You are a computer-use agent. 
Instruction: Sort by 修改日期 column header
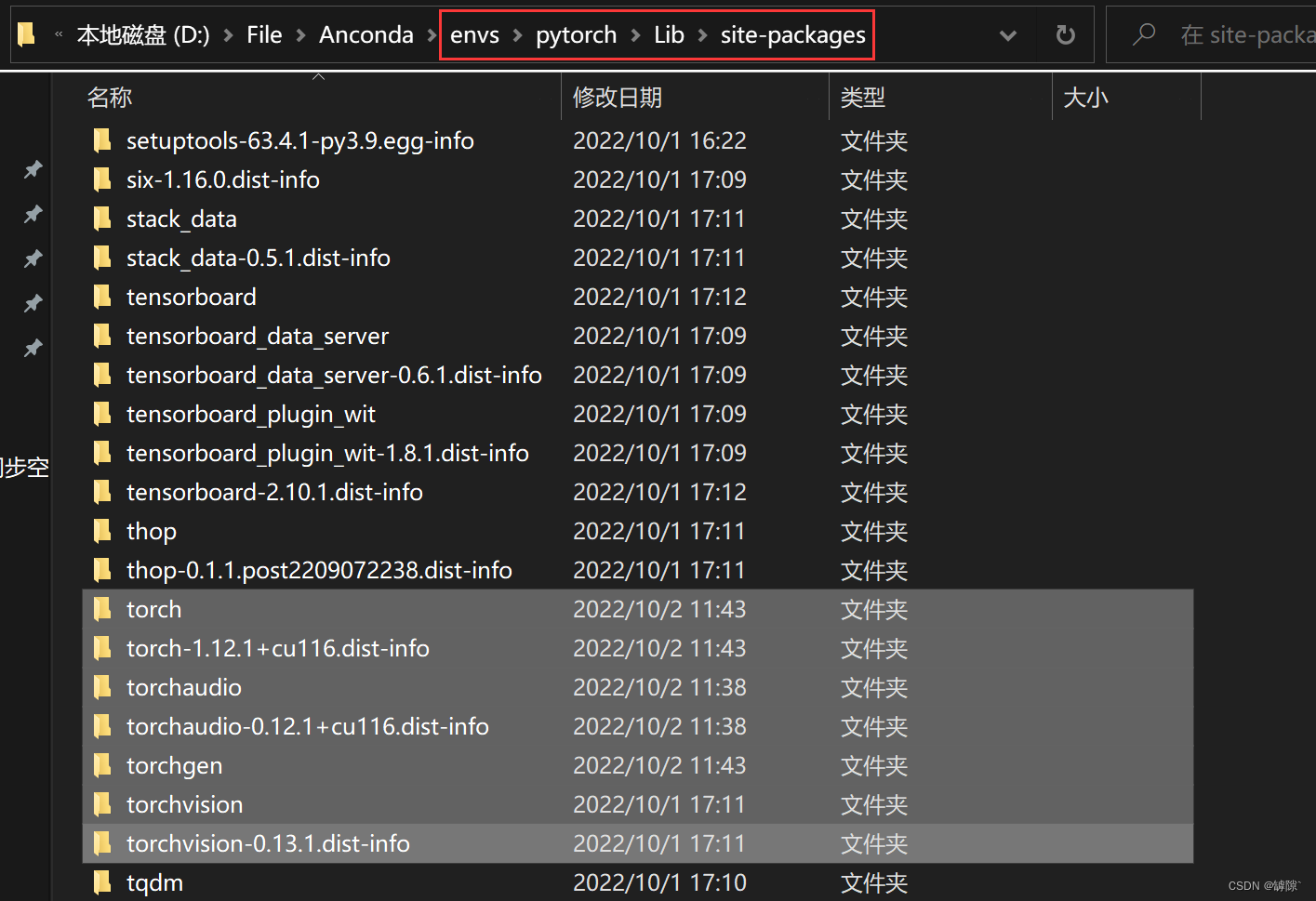click(618, 98)
